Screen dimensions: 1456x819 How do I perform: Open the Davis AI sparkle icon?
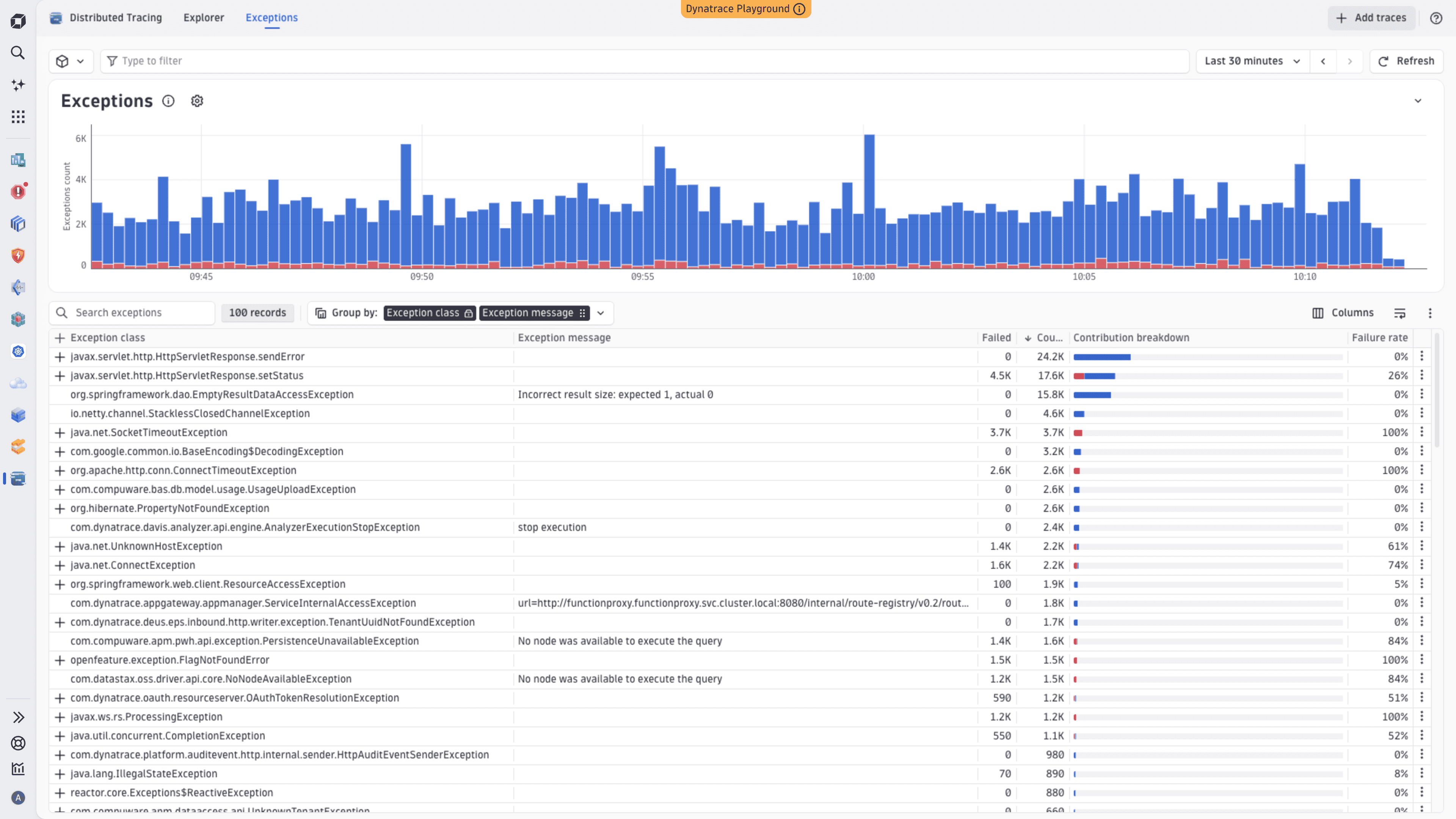(18, 85)
